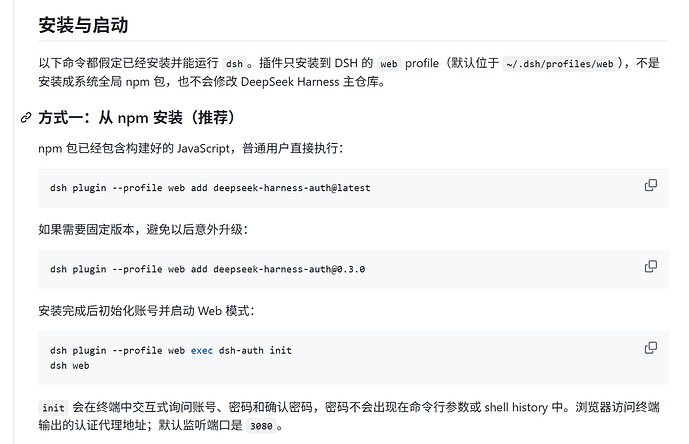Click the inline port code 3080
Viewport: 689px width, 444px height.
261,426
